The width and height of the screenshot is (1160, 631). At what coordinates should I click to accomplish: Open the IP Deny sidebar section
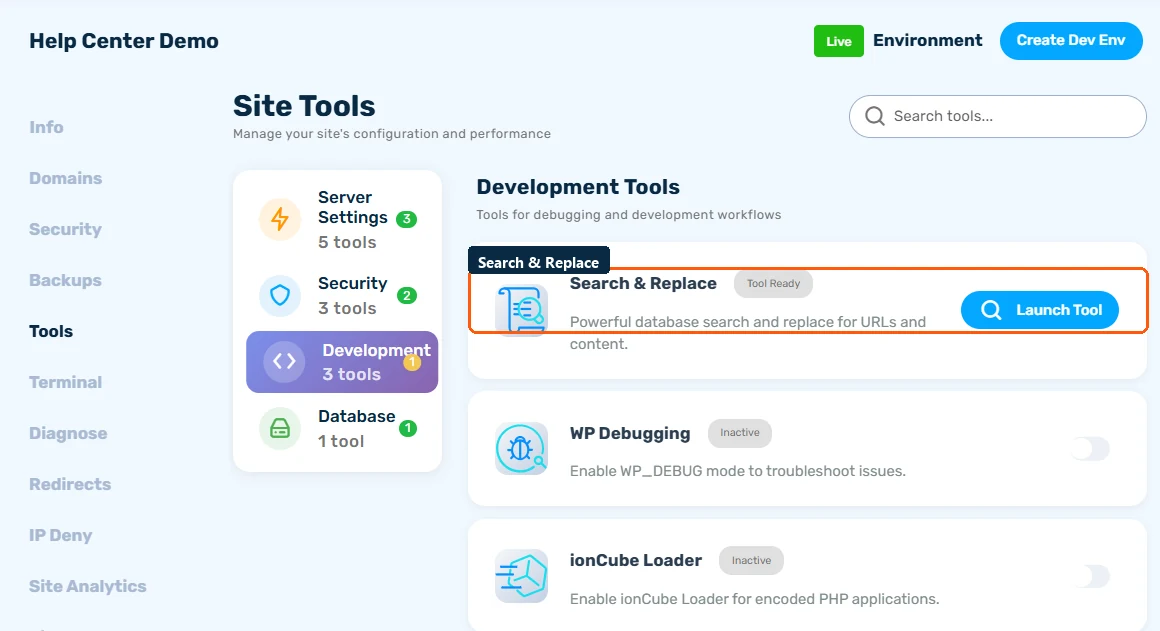[x=61, y=536]
